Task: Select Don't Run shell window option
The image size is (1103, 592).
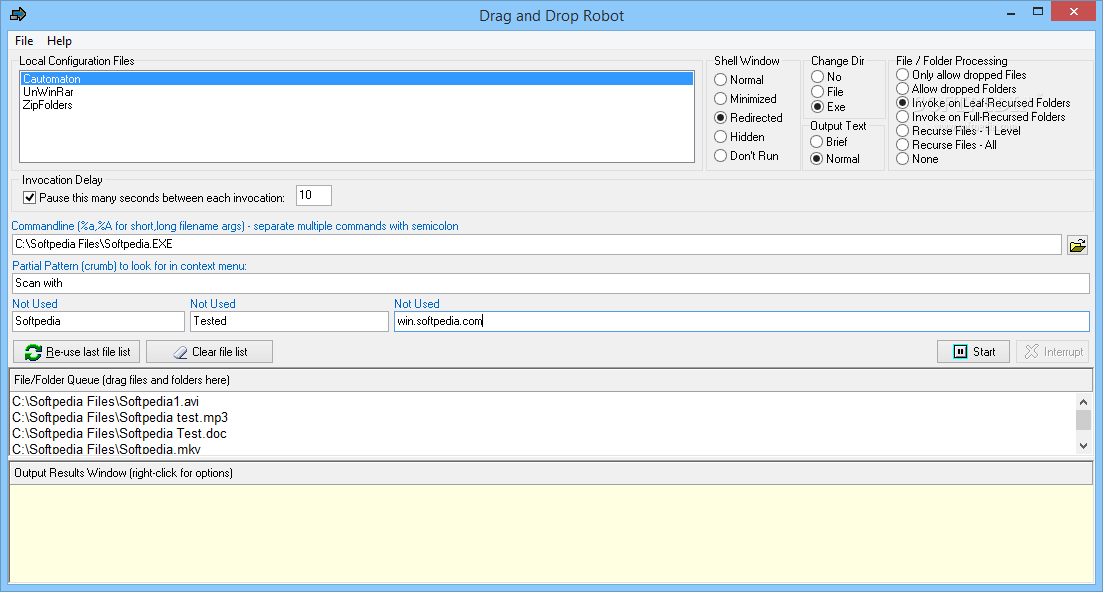Action: tap(747, 155)
